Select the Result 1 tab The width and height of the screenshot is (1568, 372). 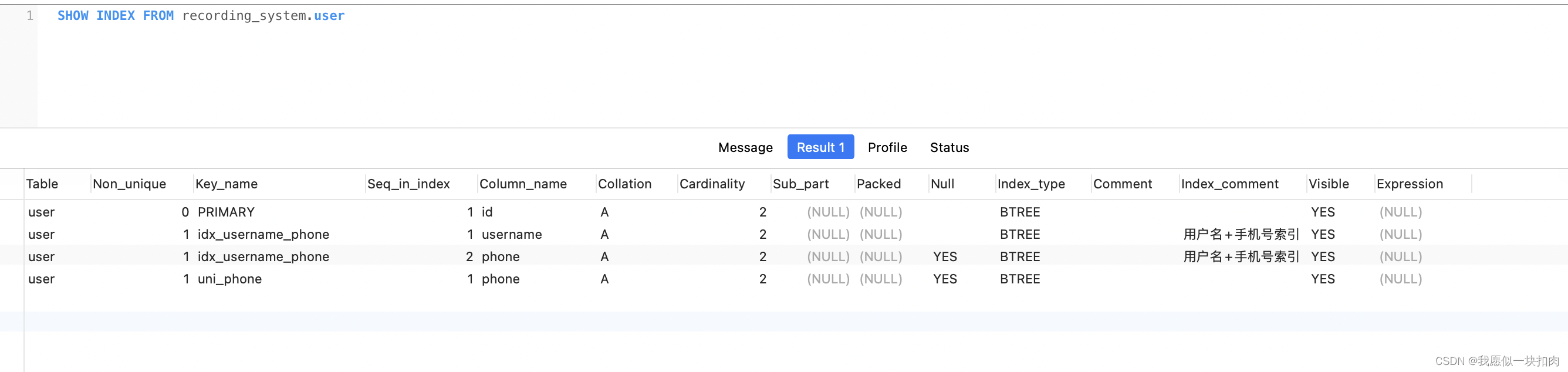(x=820, y=147)
